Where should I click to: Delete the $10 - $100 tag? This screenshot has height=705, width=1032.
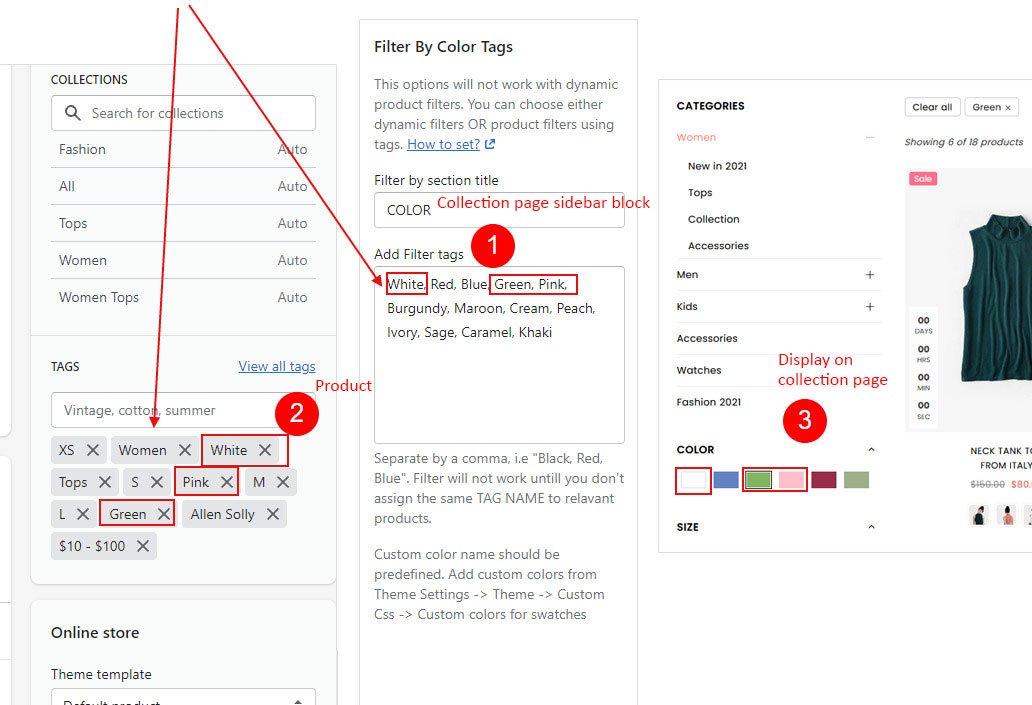tap(143, 546)
